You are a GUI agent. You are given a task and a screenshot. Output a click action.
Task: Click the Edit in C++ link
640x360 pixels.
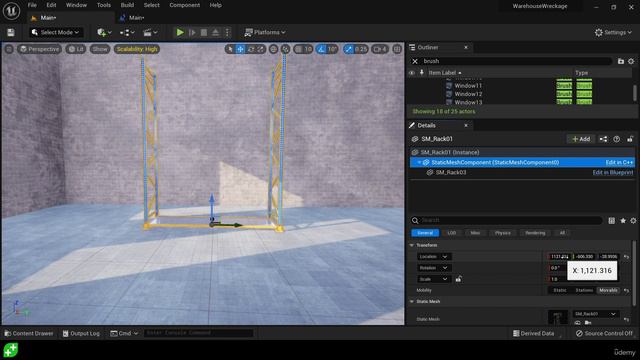(619, 162)
